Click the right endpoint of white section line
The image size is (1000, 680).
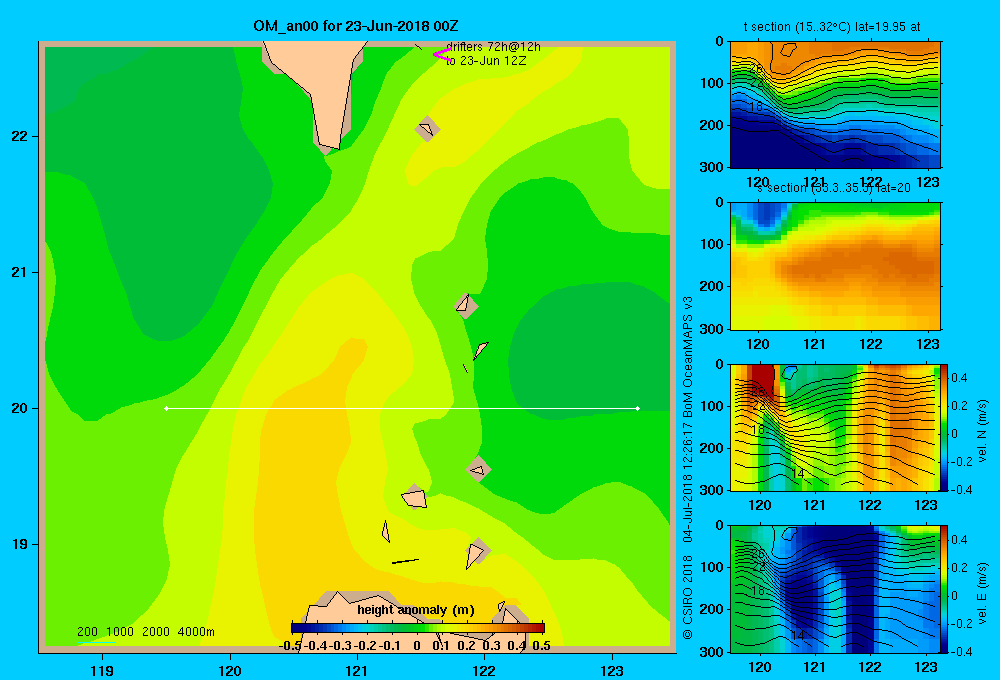click(638, 408)
